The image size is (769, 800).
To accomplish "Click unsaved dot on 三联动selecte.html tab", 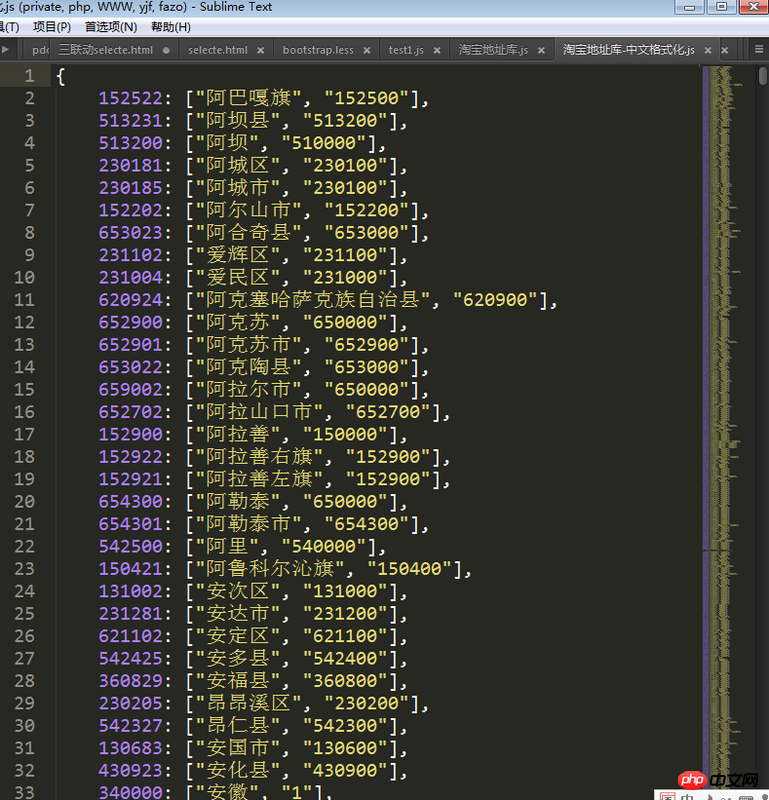I will coord(166,51).
